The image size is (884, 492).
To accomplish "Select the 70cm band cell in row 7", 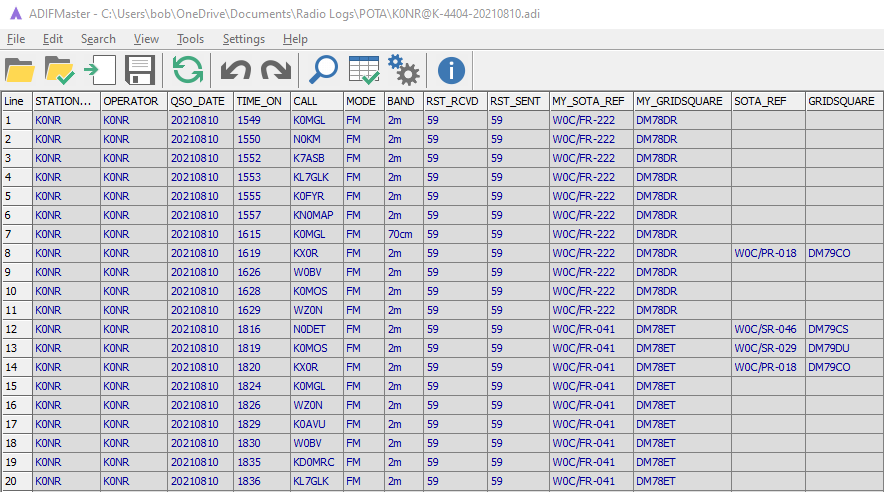I will (x=403, y=234).
